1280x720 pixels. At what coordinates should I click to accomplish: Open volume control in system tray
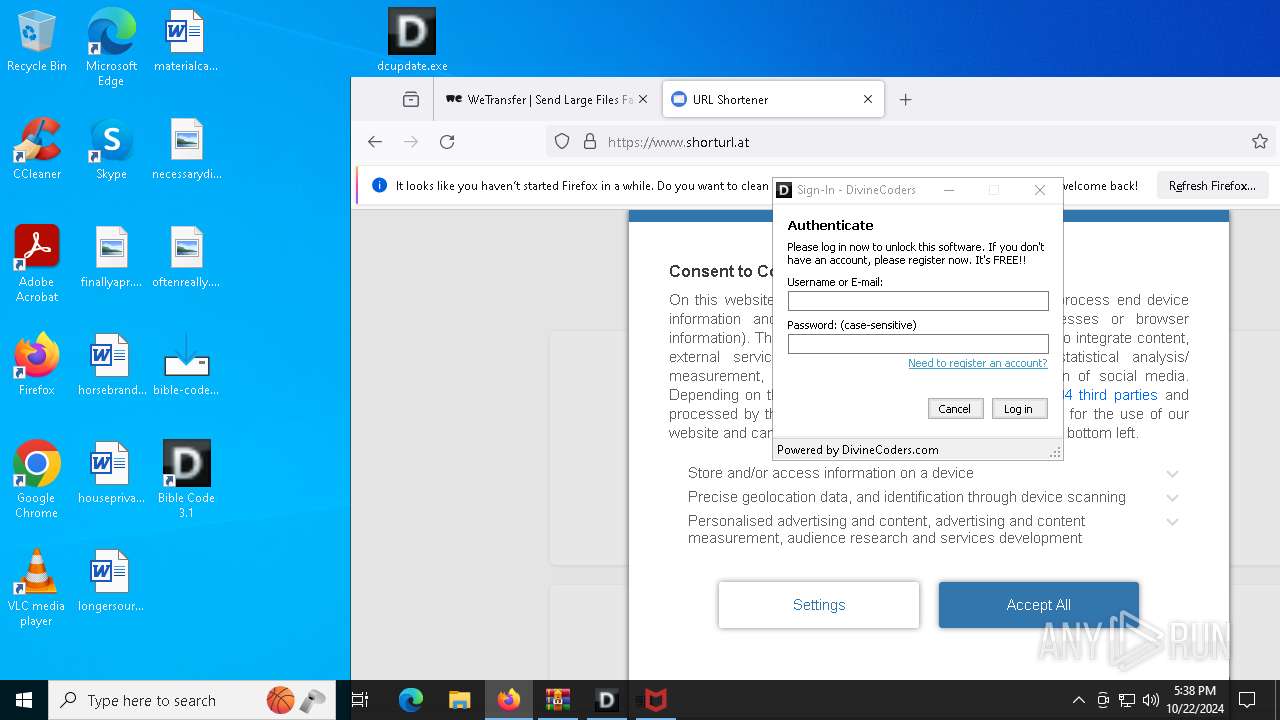click(1151, 700)
